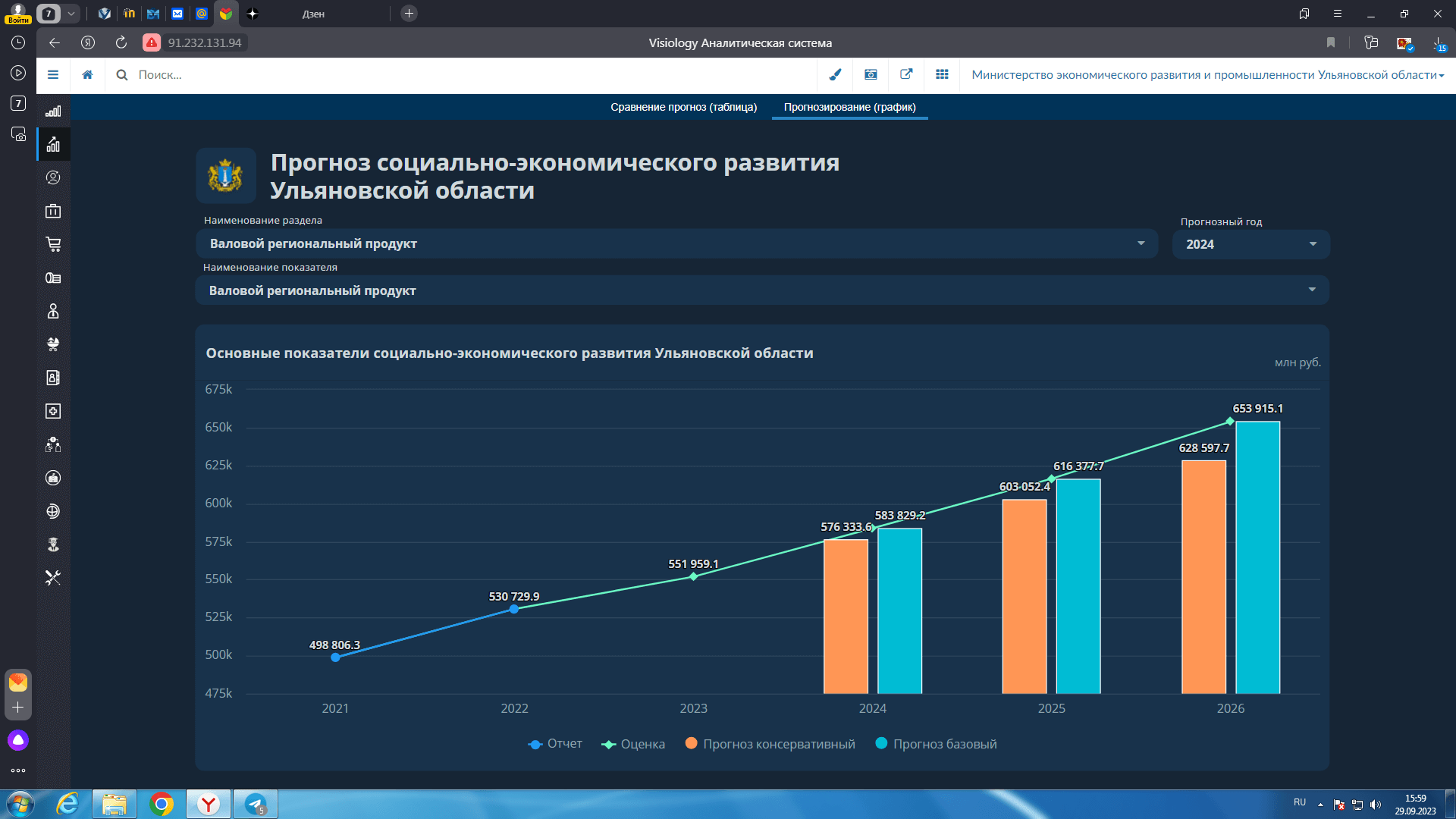Open the Министерство экономического развития dropdown
This screenshot has height=819, width=1456.
1208,74
